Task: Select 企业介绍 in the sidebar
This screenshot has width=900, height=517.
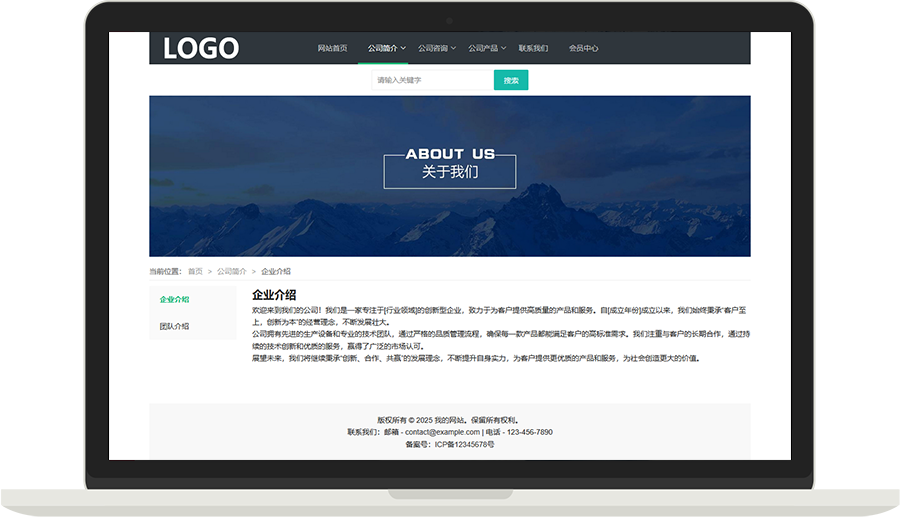Action: tap(174, 299)
